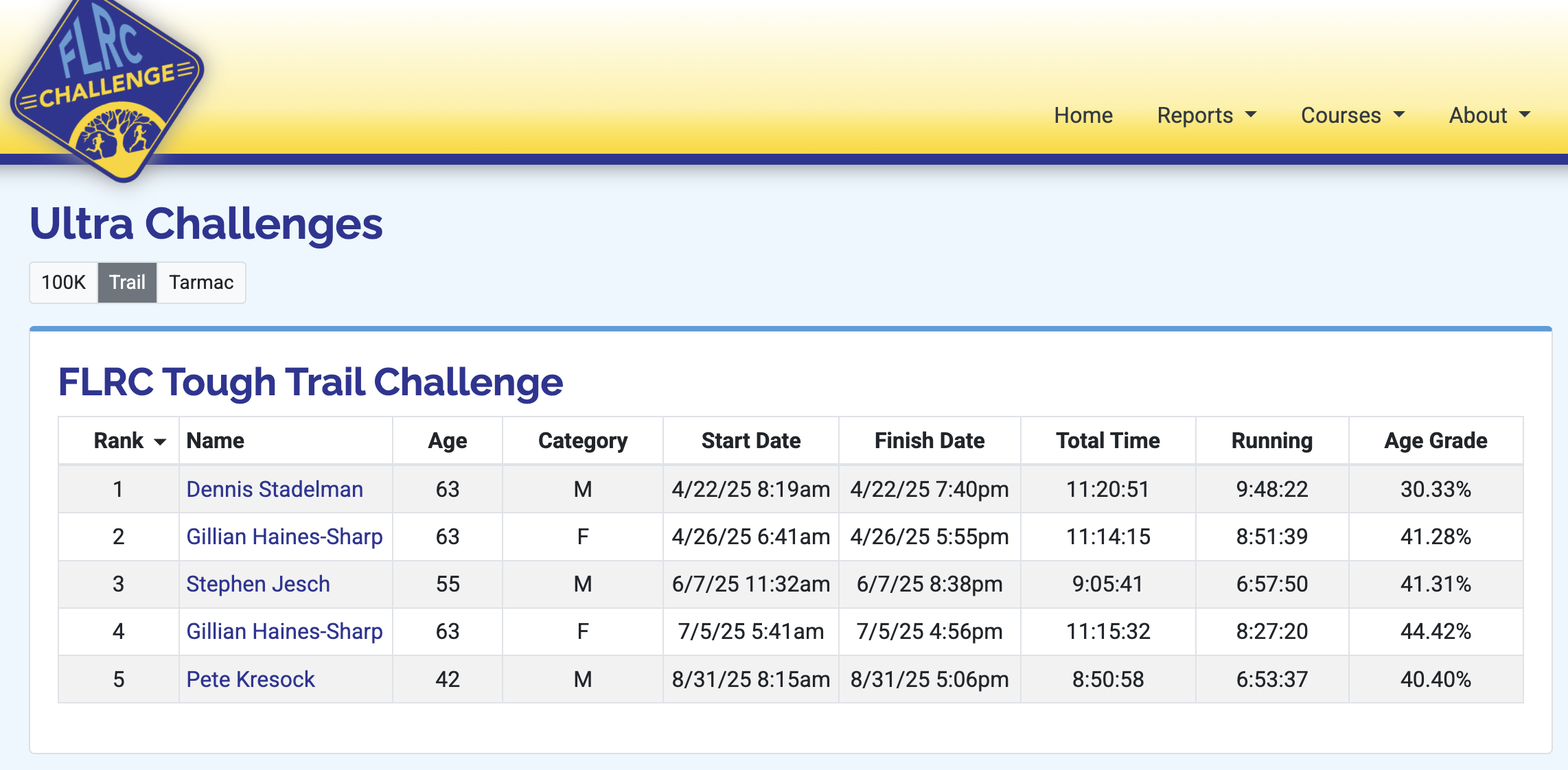Switch to the Tarmac challenge tab
Image resolution: width=1568 pixels, height=770 pixels.
click(x=201, y=282)
